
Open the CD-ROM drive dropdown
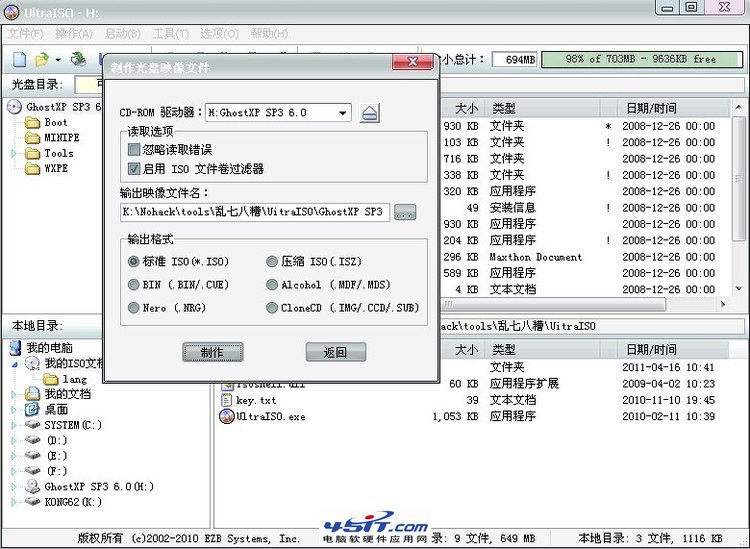click(x=342, y=113)
